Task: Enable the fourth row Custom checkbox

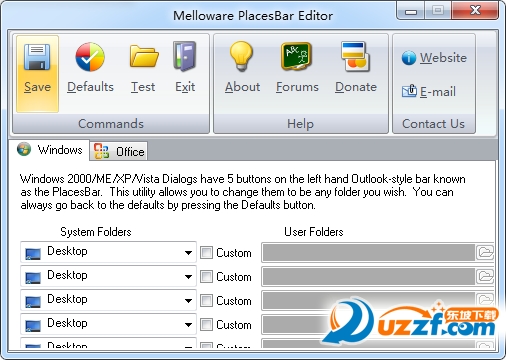Action: pyautogui.click(x=206, y=325)
